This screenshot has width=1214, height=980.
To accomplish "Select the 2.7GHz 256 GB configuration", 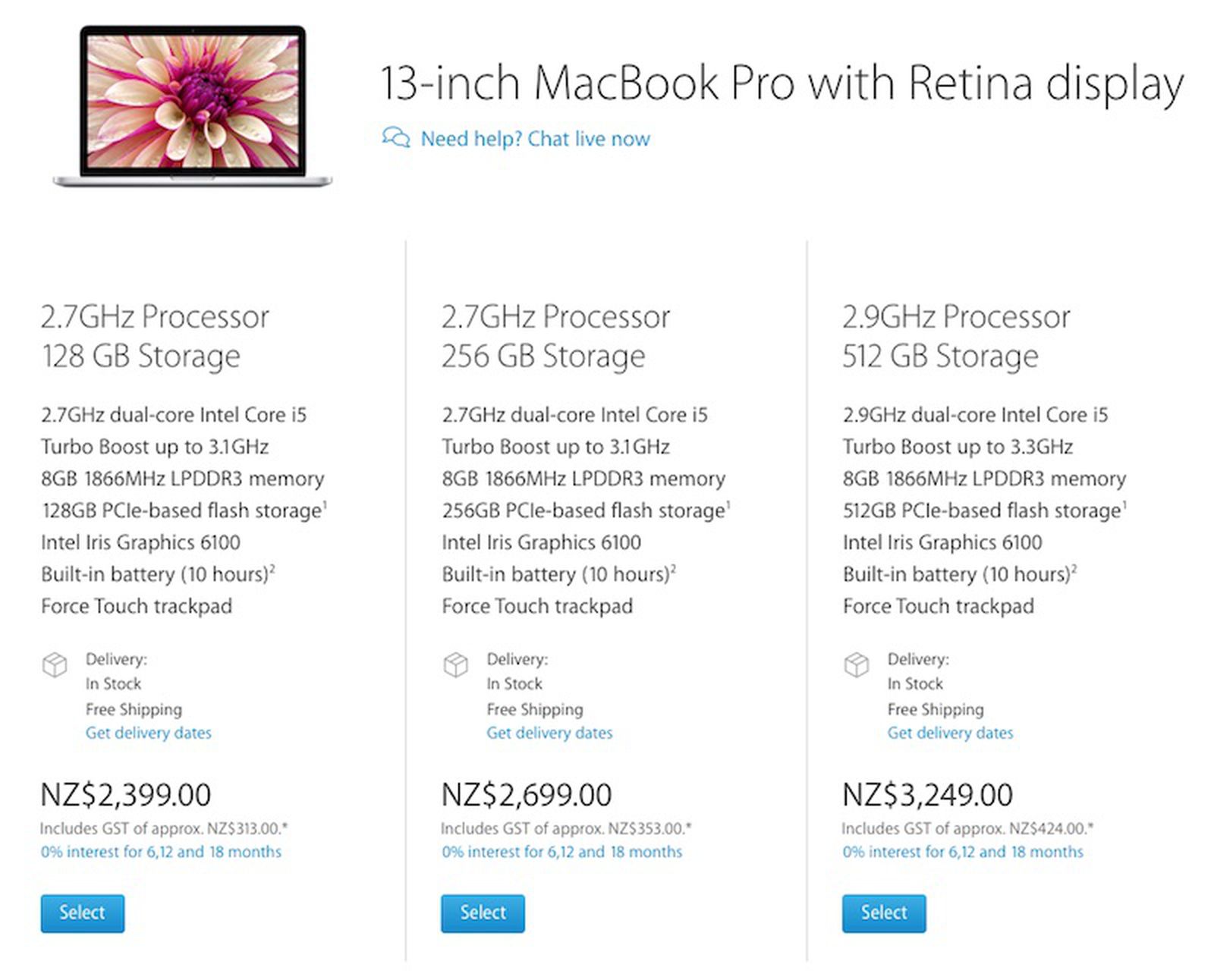I will coord(483,912).
